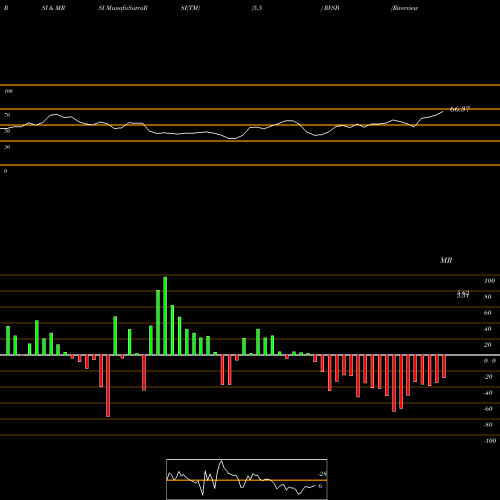The width and height of the screenshot is (500, 500).
Task: Click the MR axis label 20
Action: point(488,345)
